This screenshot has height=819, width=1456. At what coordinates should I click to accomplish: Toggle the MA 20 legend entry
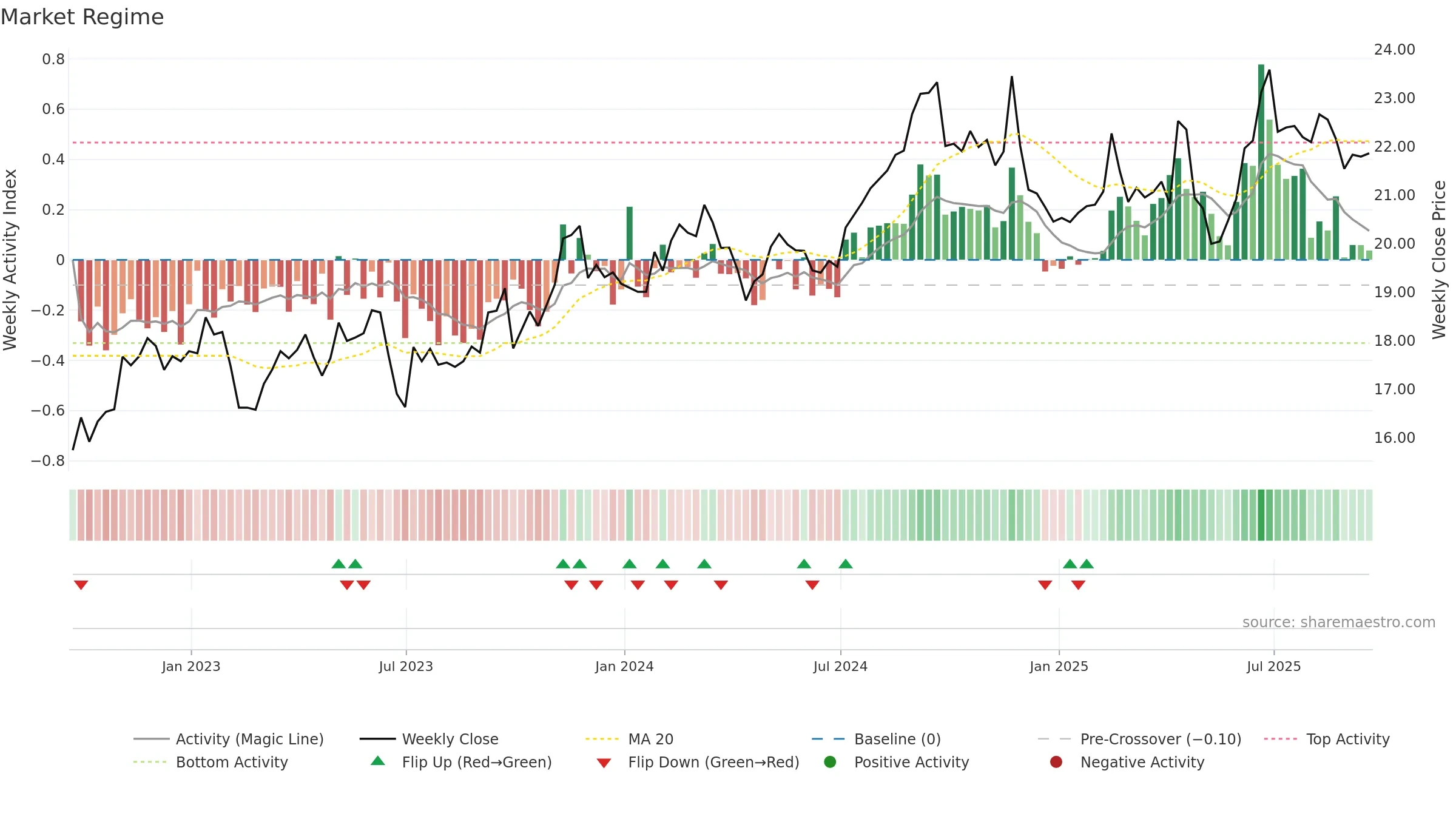tap(629, 739)
